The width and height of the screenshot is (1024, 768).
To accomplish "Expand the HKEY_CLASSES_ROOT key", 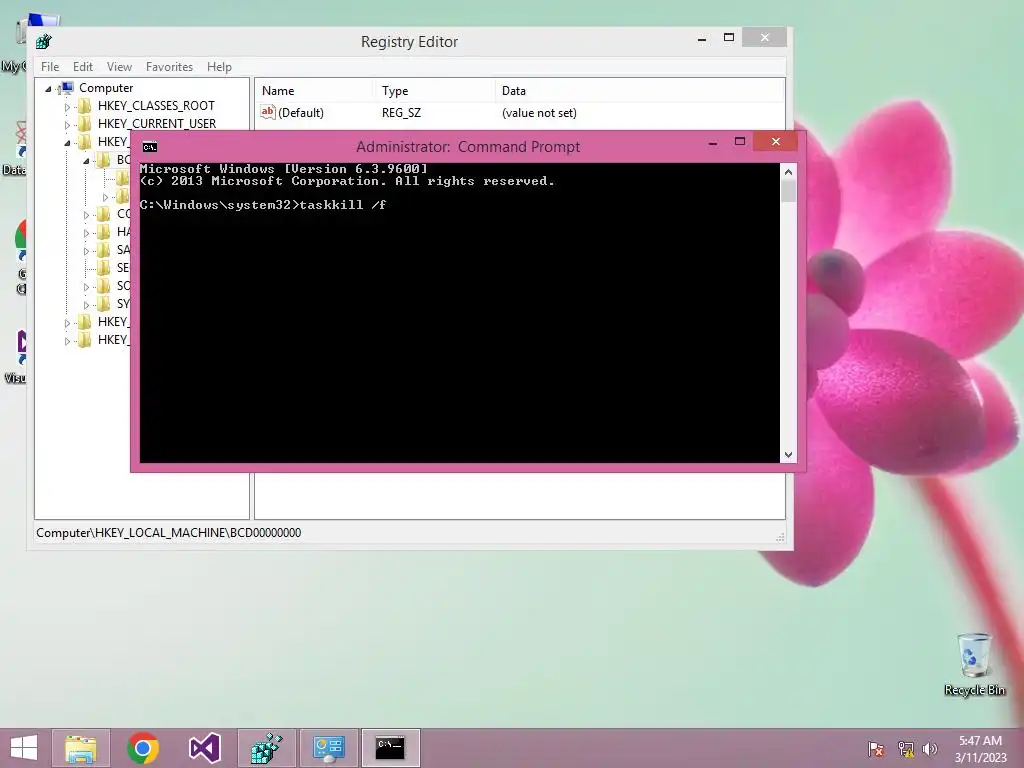I will [67, 106].
